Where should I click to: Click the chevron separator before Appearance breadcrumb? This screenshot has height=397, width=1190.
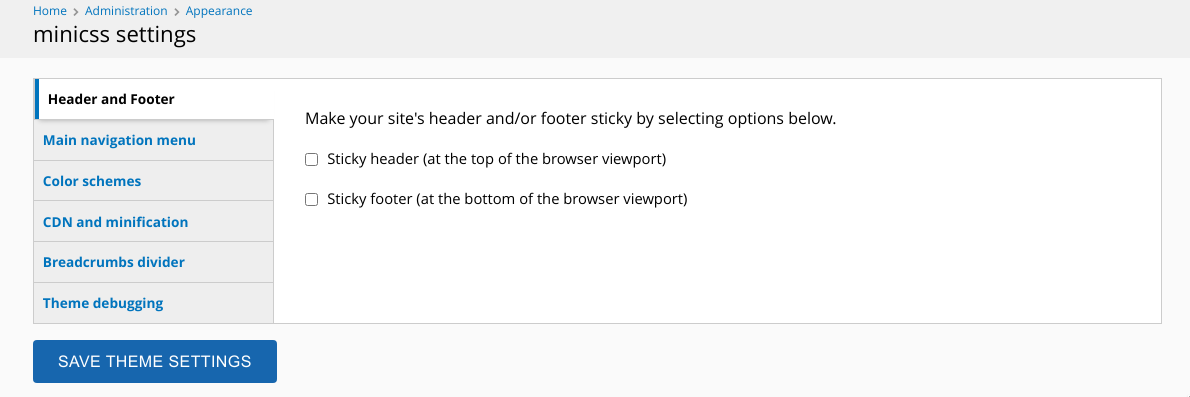pos(176,11)
